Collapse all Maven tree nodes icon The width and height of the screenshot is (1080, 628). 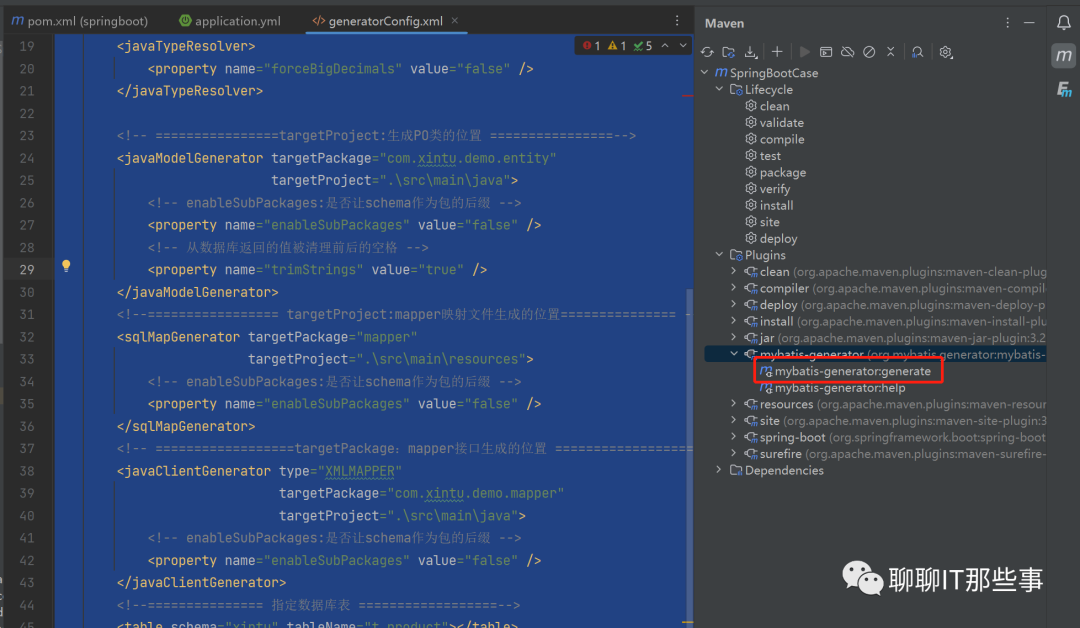[891, 52]
